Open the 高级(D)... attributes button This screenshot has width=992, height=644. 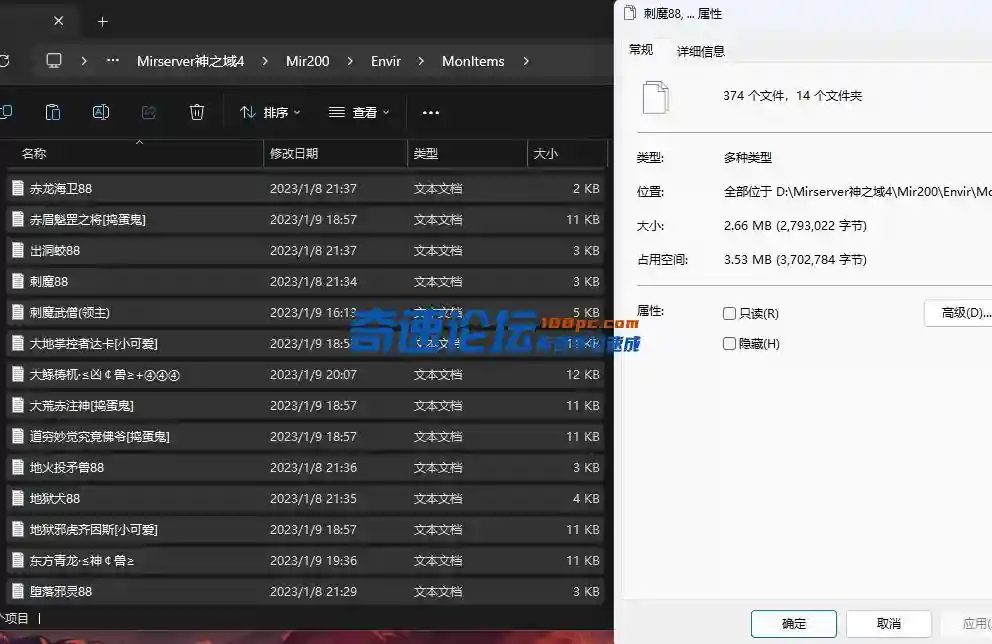(x=958, y=313)
